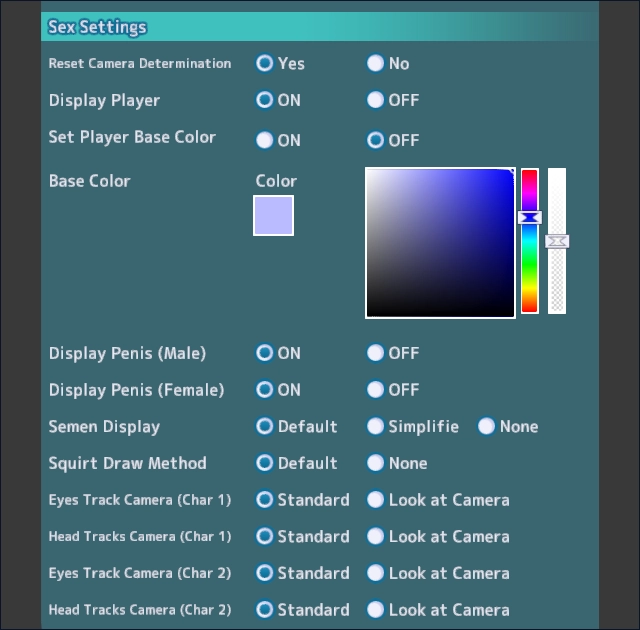Pick a shade in the saturation square
Viewport: 640px width, 630px height.
pos(440,243)
